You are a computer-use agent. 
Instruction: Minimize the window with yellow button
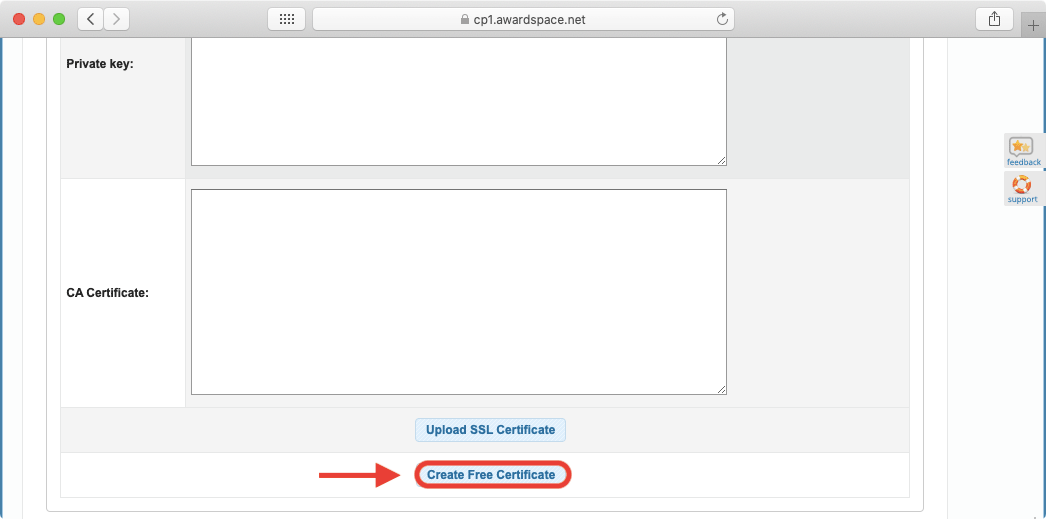coord(39,19)
